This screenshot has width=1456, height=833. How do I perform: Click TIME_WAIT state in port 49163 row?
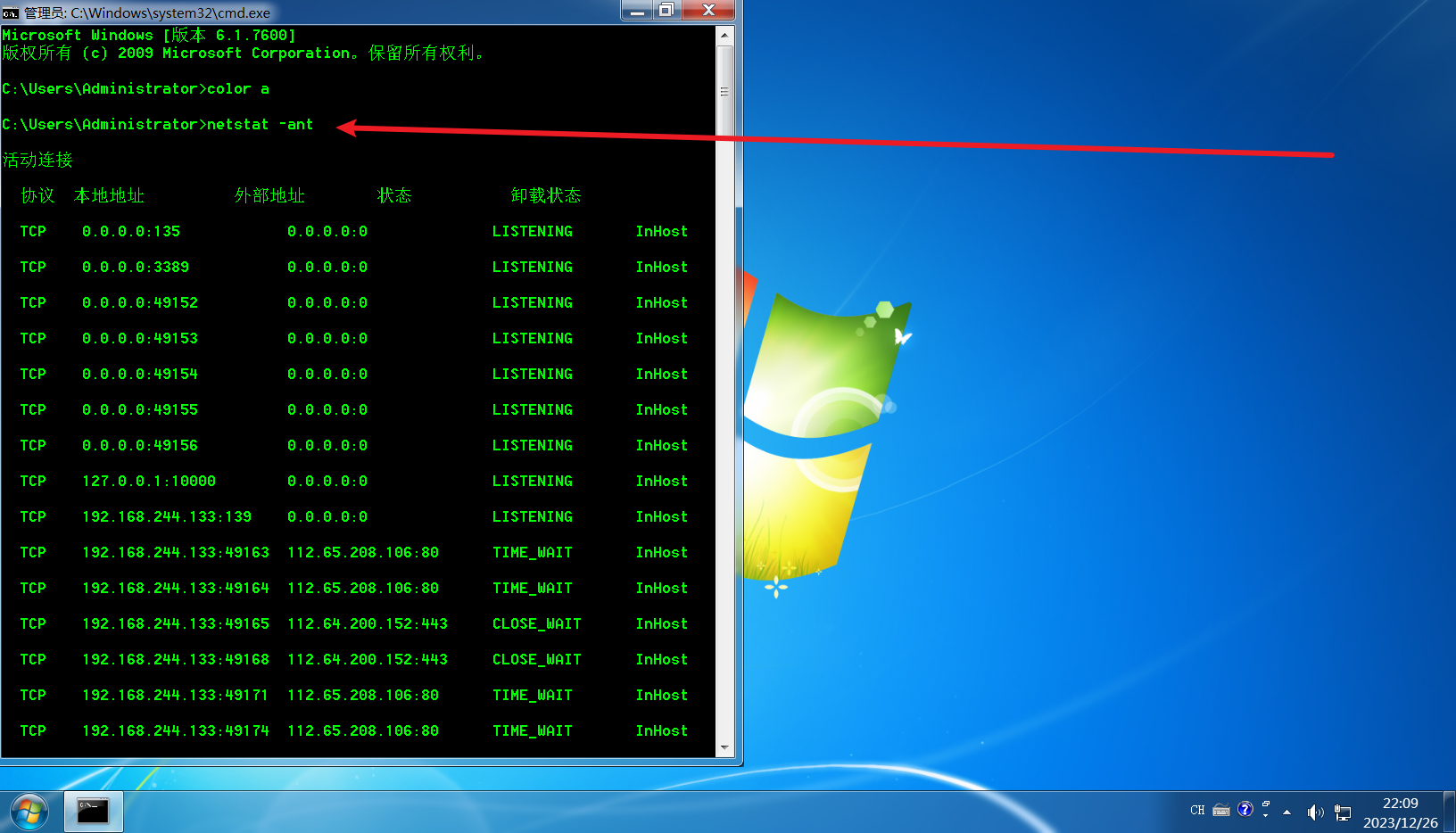533,552
